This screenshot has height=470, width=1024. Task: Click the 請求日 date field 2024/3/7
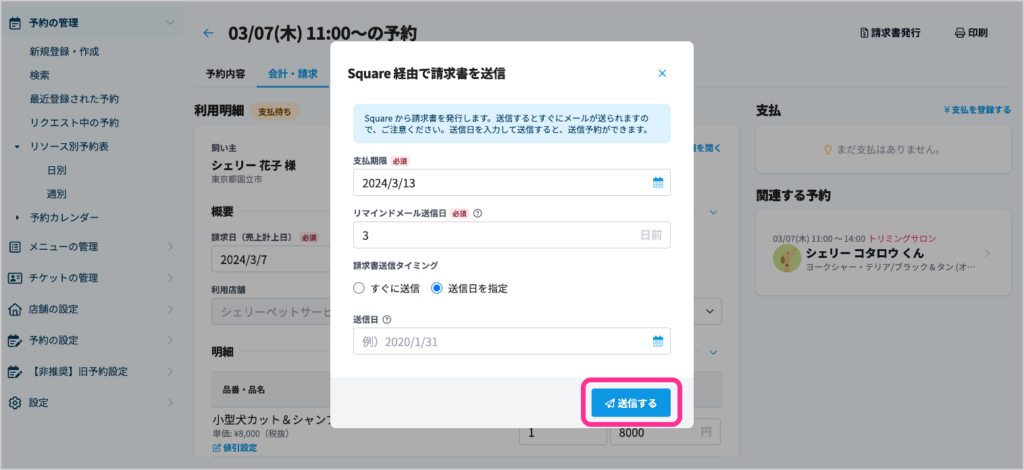point(271,260)
